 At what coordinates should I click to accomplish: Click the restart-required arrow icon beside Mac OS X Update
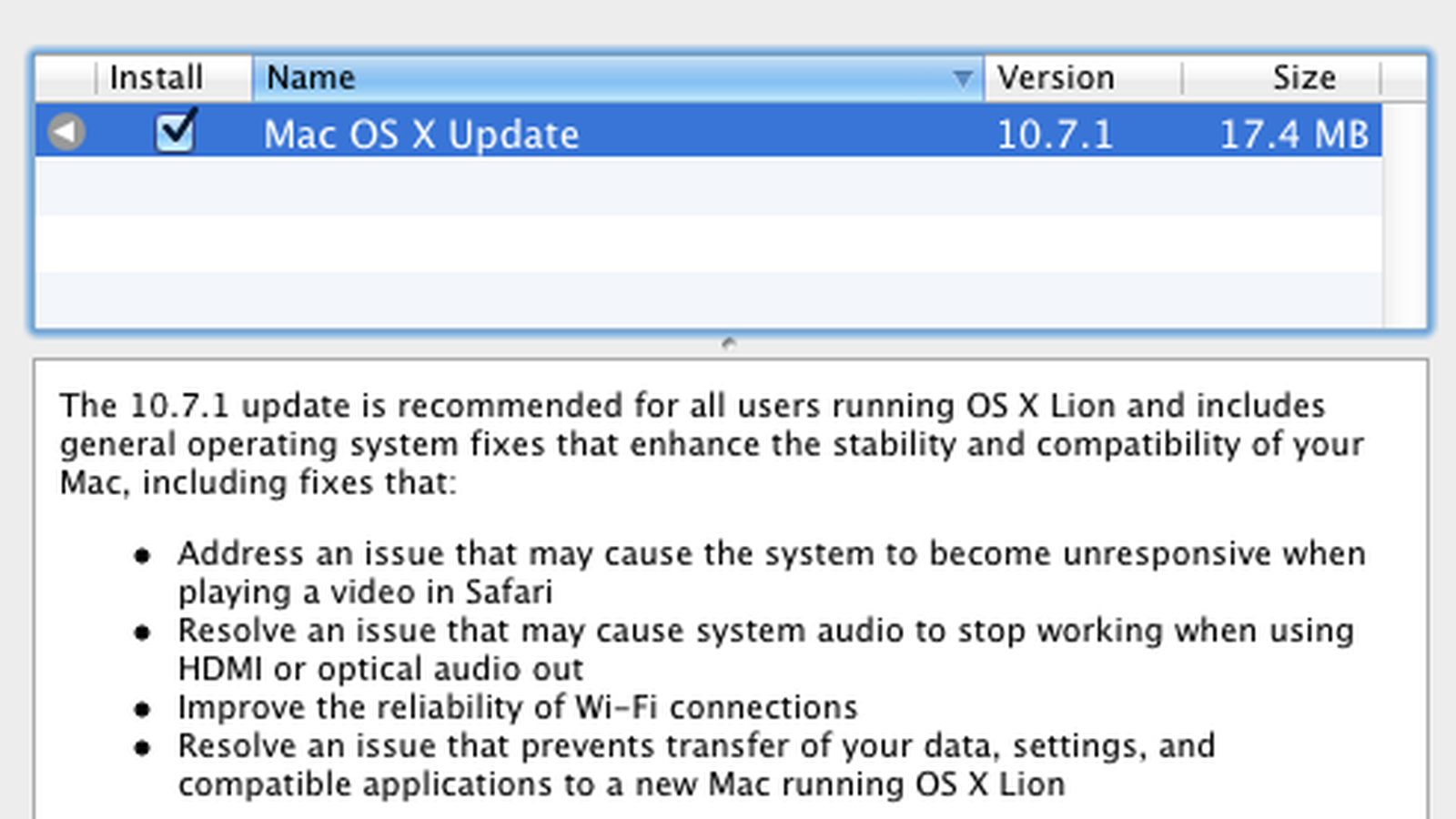pyautogui.click(x=66, y=132)
